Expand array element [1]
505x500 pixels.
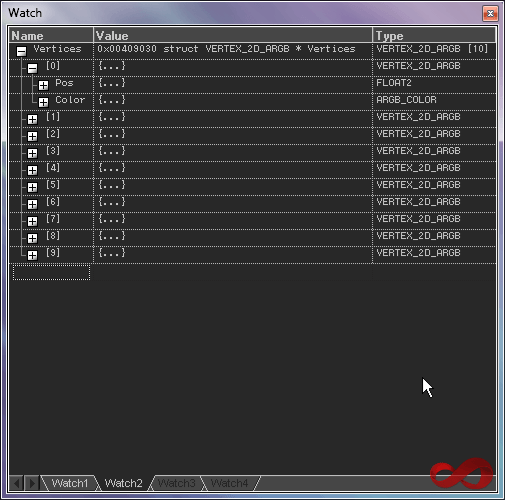(32, 119)
